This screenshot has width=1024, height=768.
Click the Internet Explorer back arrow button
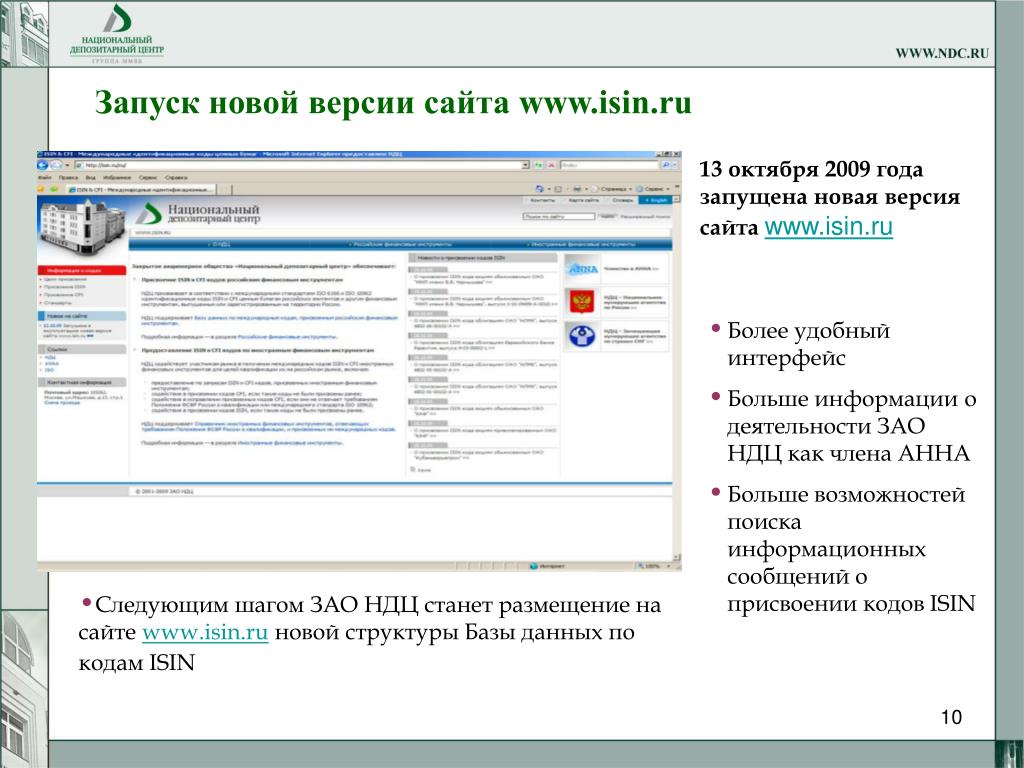point(42,165)
